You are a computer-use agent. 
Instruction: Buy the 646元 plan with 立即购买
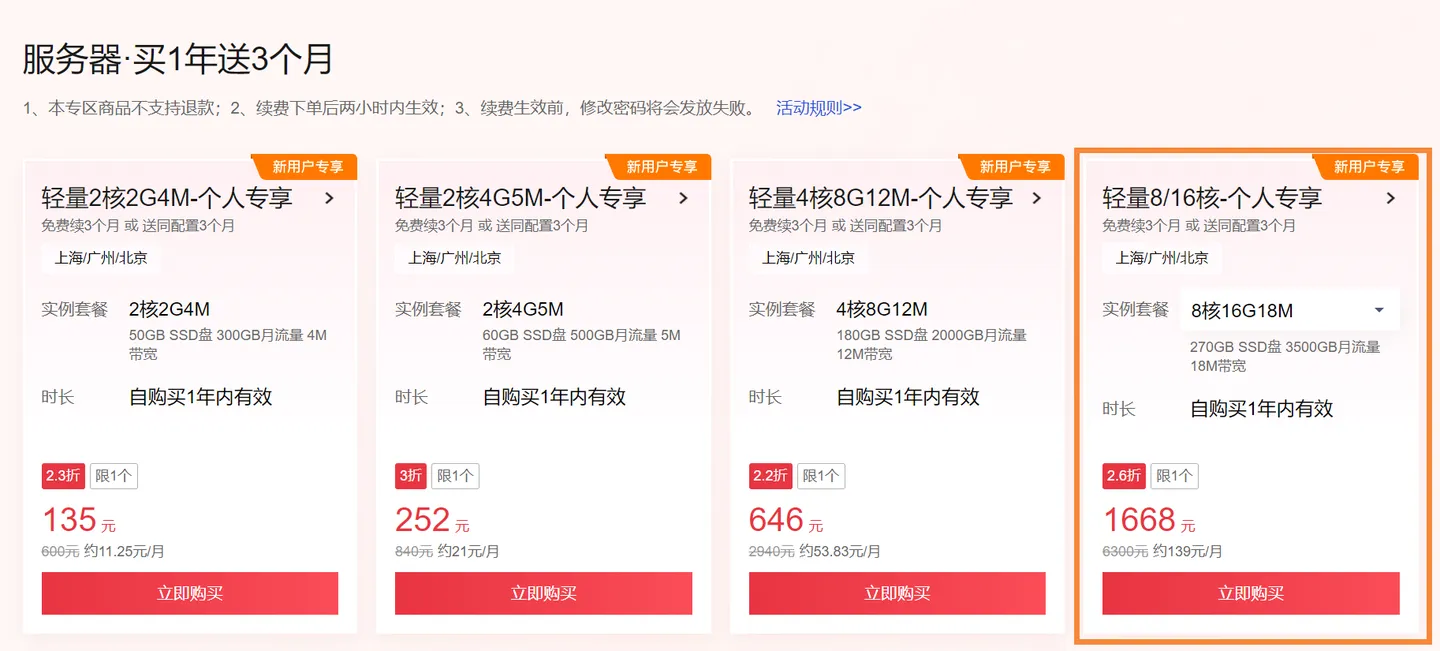(x=897, y=593)
